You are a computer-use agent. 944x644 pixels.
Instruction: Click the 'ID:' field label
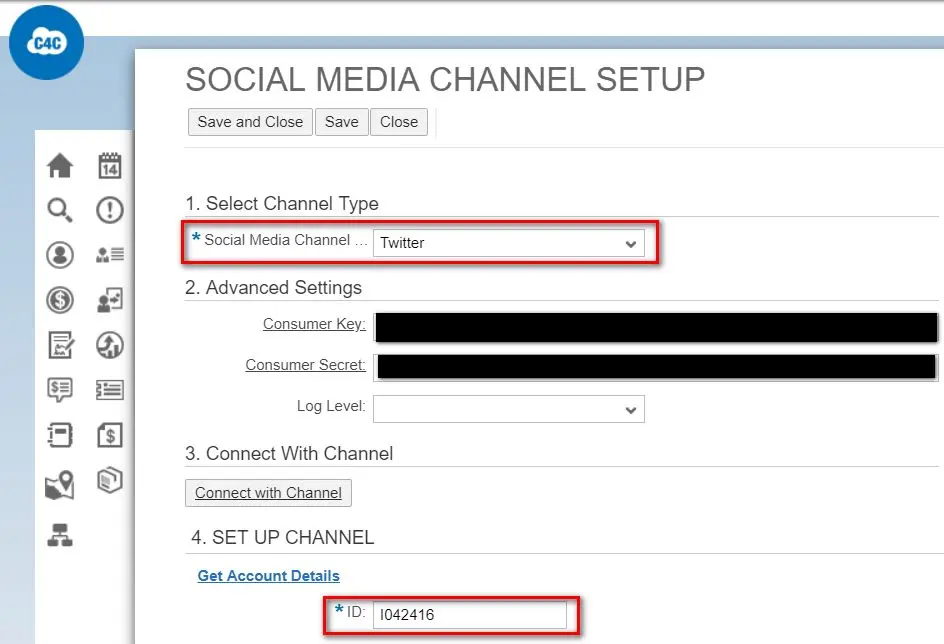356,611
